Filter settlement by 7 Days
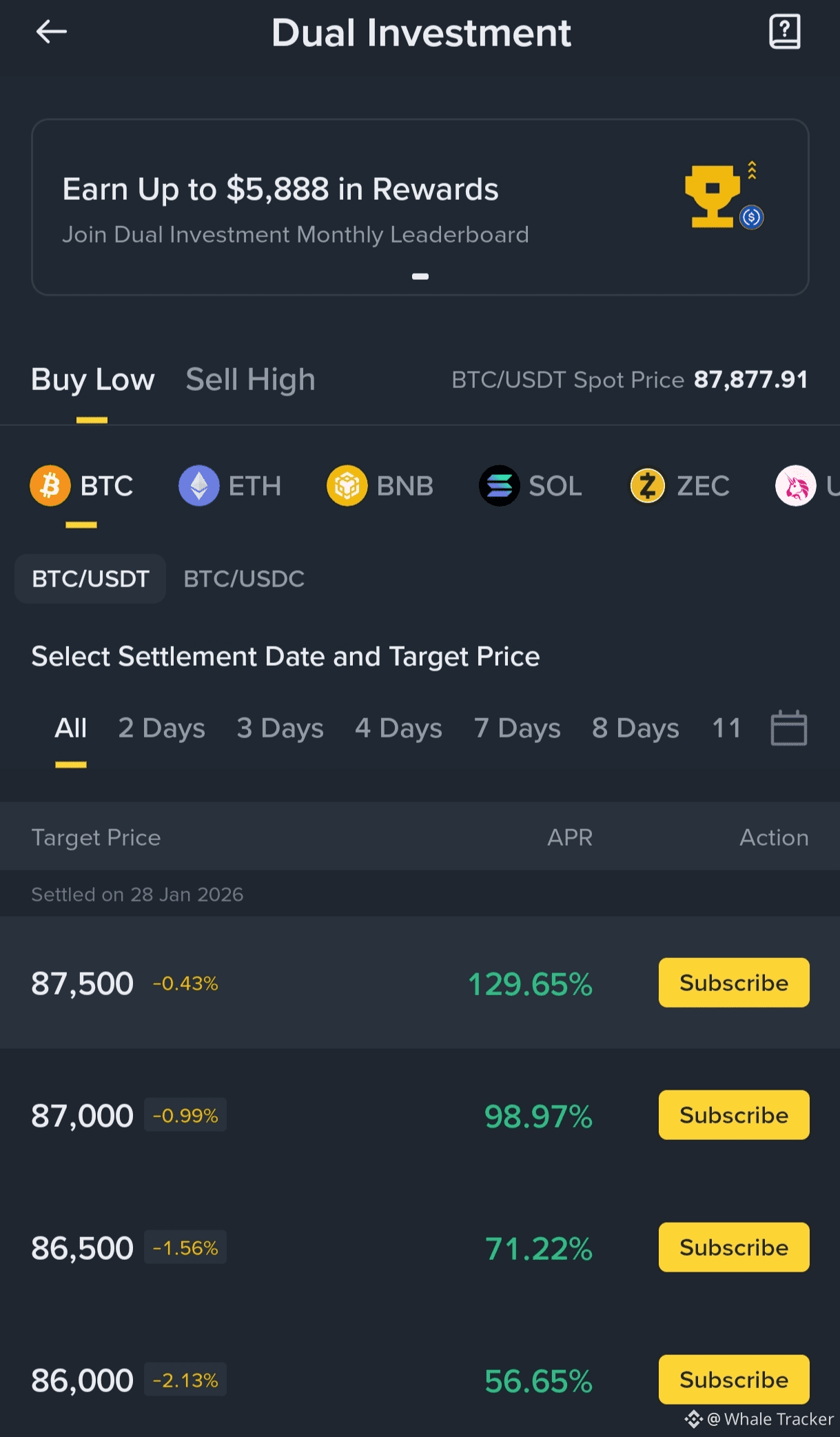Screen dimensions: 840x1437 tap(517, 728)
